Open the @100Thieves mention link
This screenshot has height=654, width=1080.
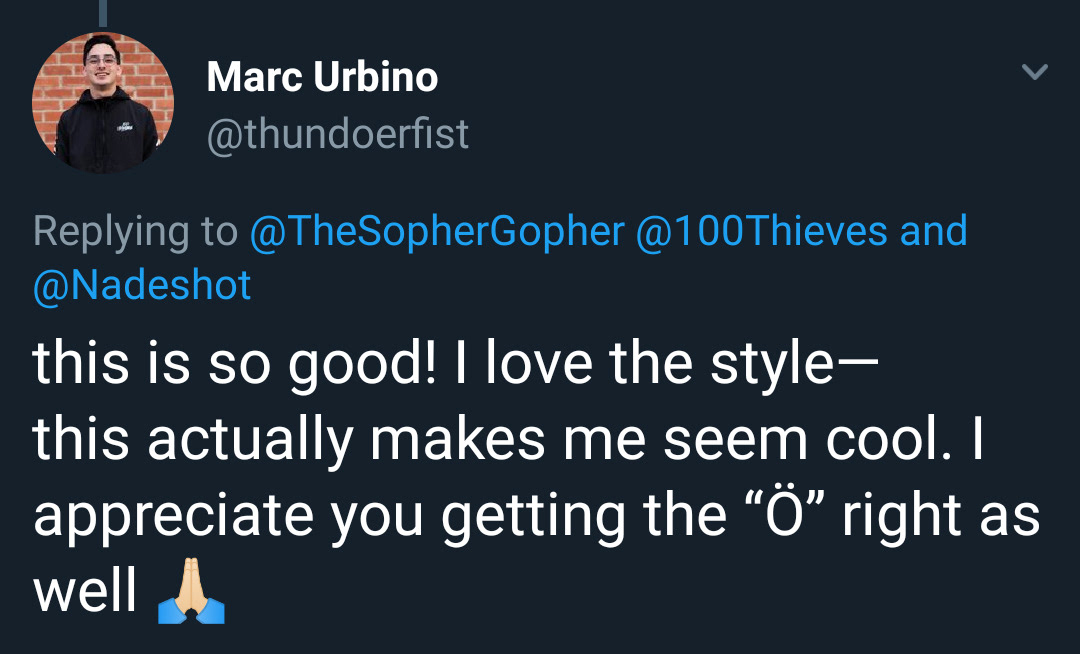coord(761,231)
